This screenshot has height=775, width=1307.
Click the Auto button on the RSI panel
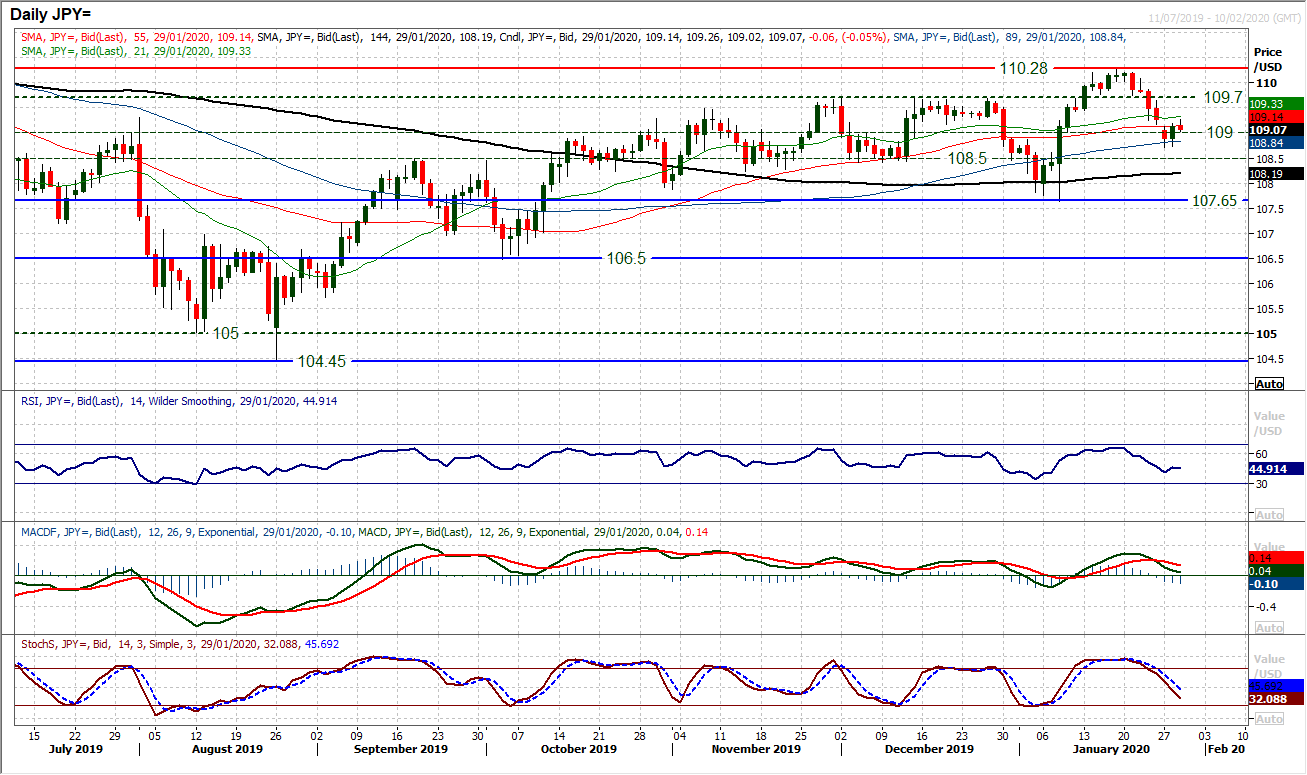pos(1269,514)
